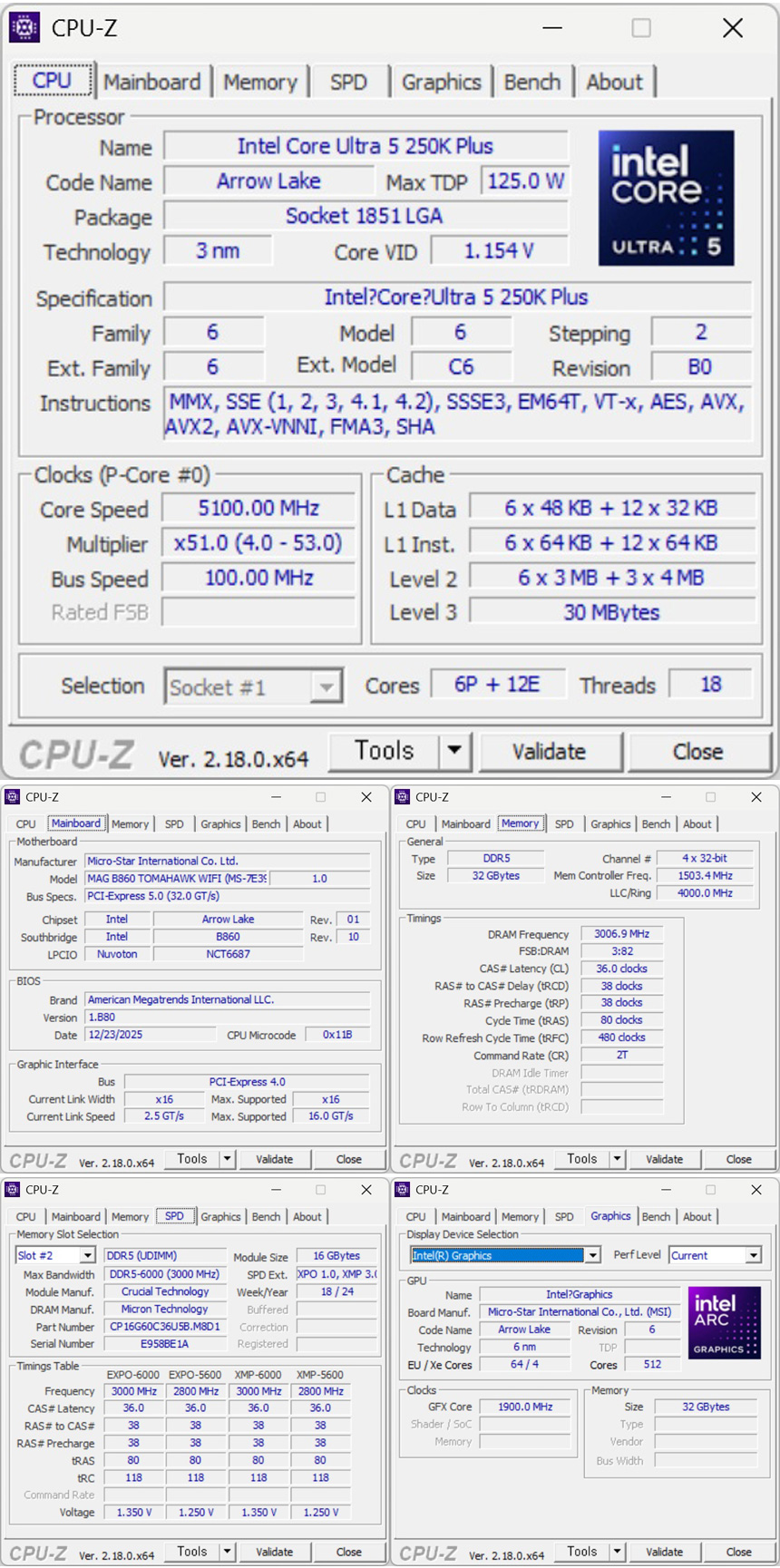Image resolution: width=780 pixels, height=1568 pixels.
Task: Expand the Slot #2 memory slot dropdown
Action: (88, 1256)
